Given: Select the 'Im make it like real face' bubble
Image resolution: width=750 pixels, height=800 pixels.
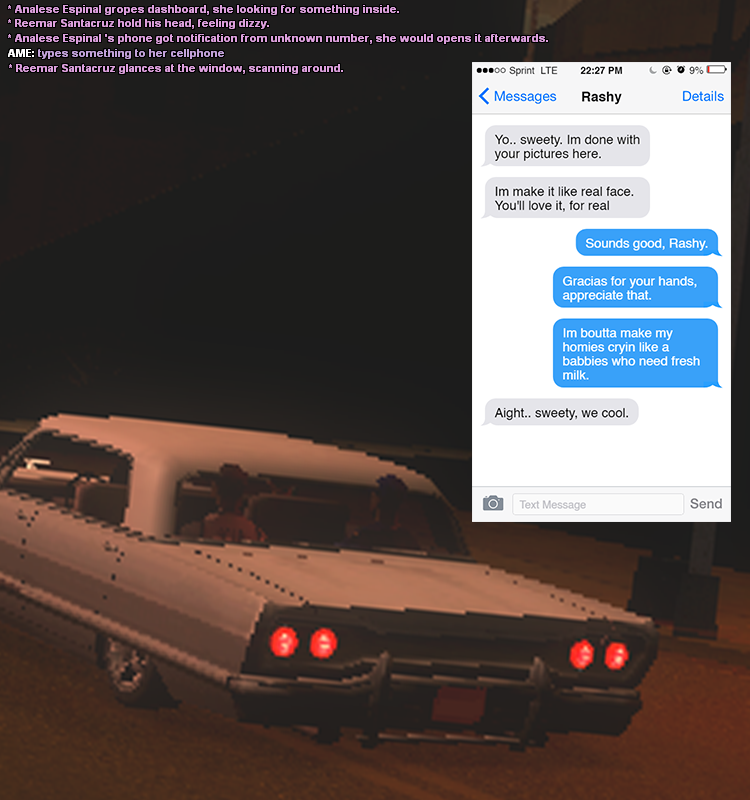Looking at the screenshot, I should [x=566, y=198].
